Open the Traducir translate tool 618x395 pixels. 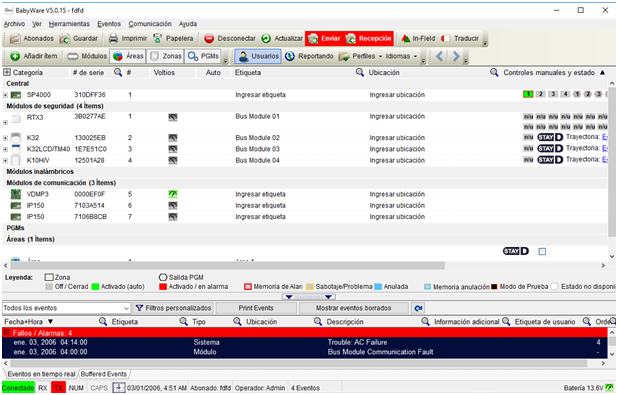460,39
